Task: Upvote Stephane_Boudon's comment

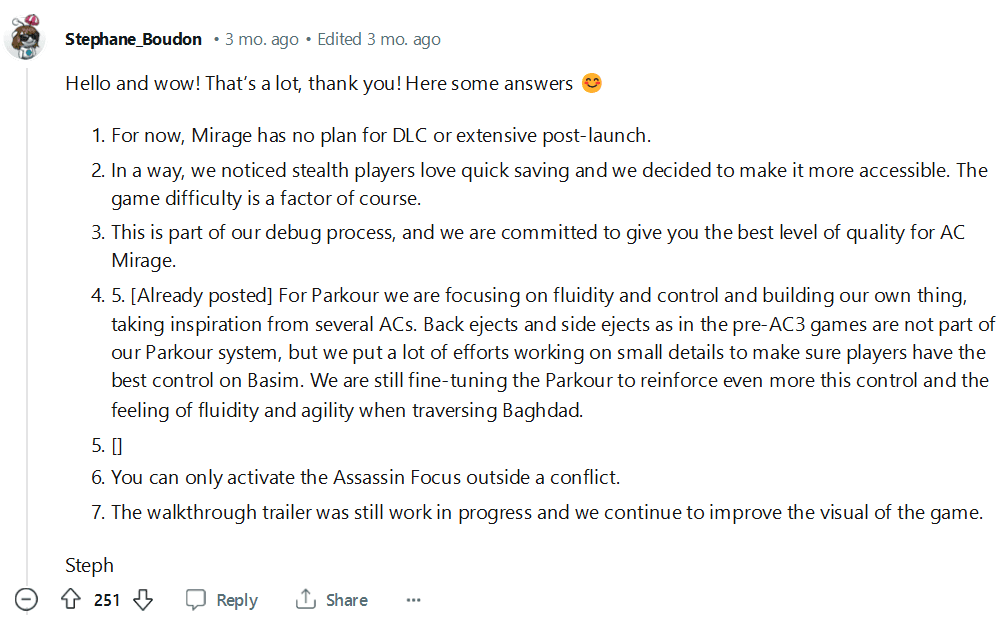Action: 71,600
